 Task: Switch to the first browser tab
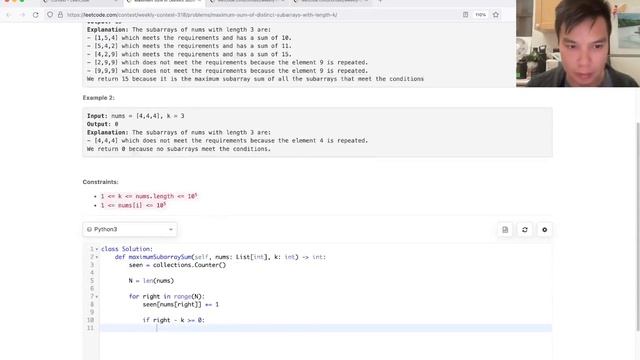pos(80,2)
